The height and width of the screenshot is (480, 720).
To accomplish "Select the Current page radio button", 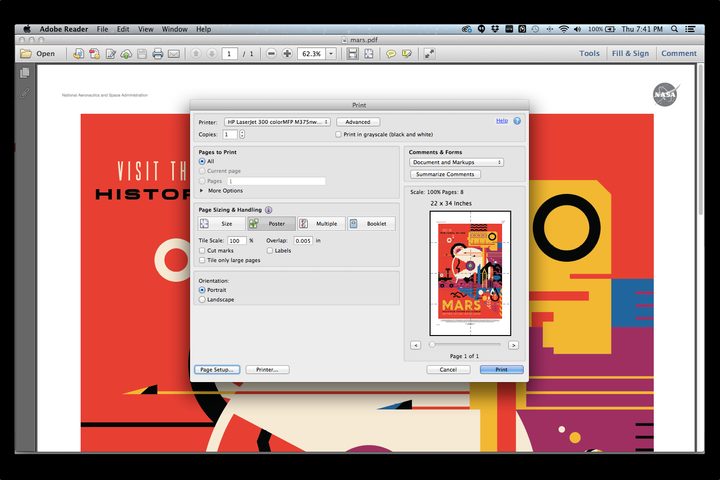I will tap(202, 171).
